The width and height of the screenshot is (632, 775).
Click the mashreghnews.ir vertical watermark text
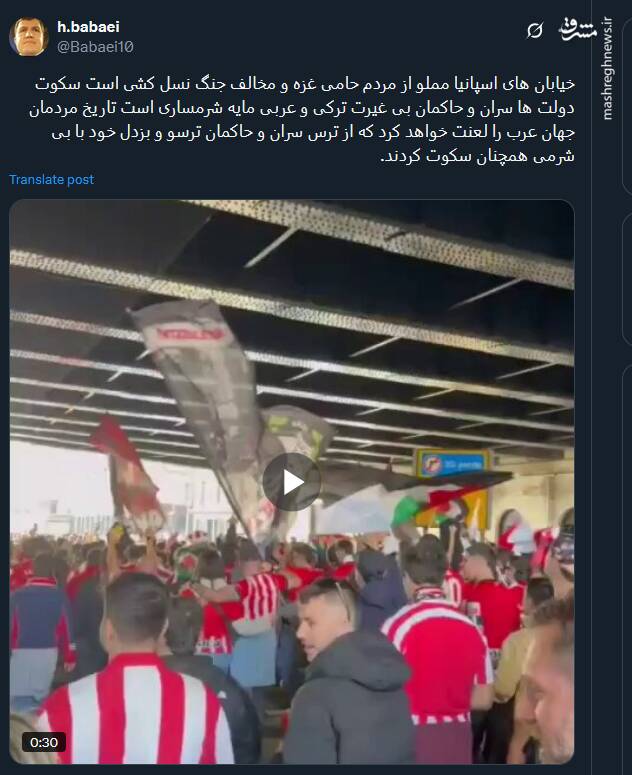point(608,69)
